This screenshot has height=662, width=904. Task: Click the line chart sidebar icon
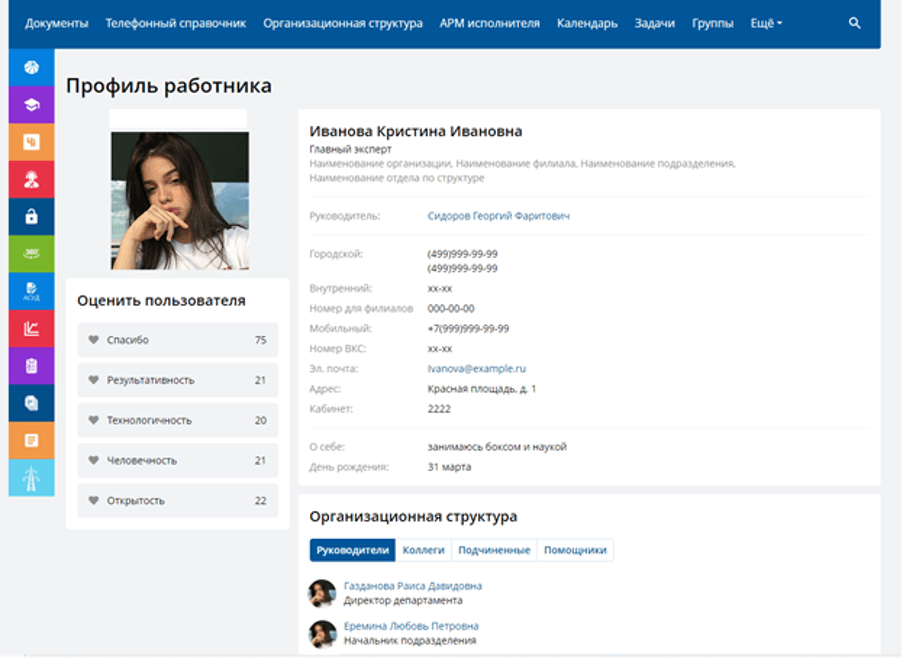coord(31,328)
